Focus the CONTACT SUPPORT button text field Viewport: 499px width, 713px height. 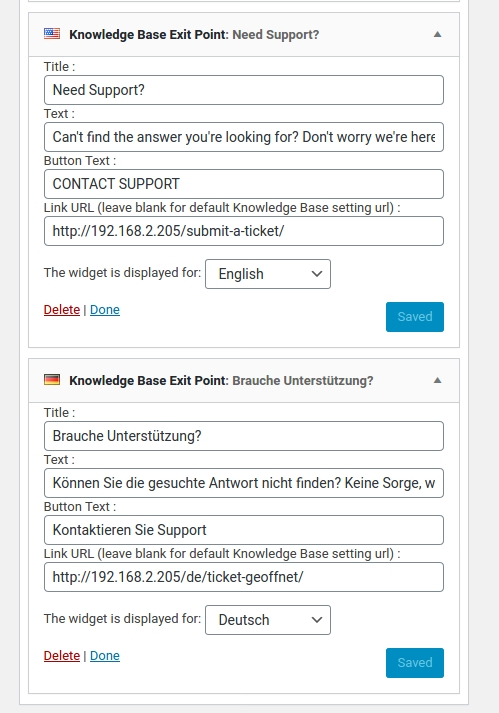244,184
